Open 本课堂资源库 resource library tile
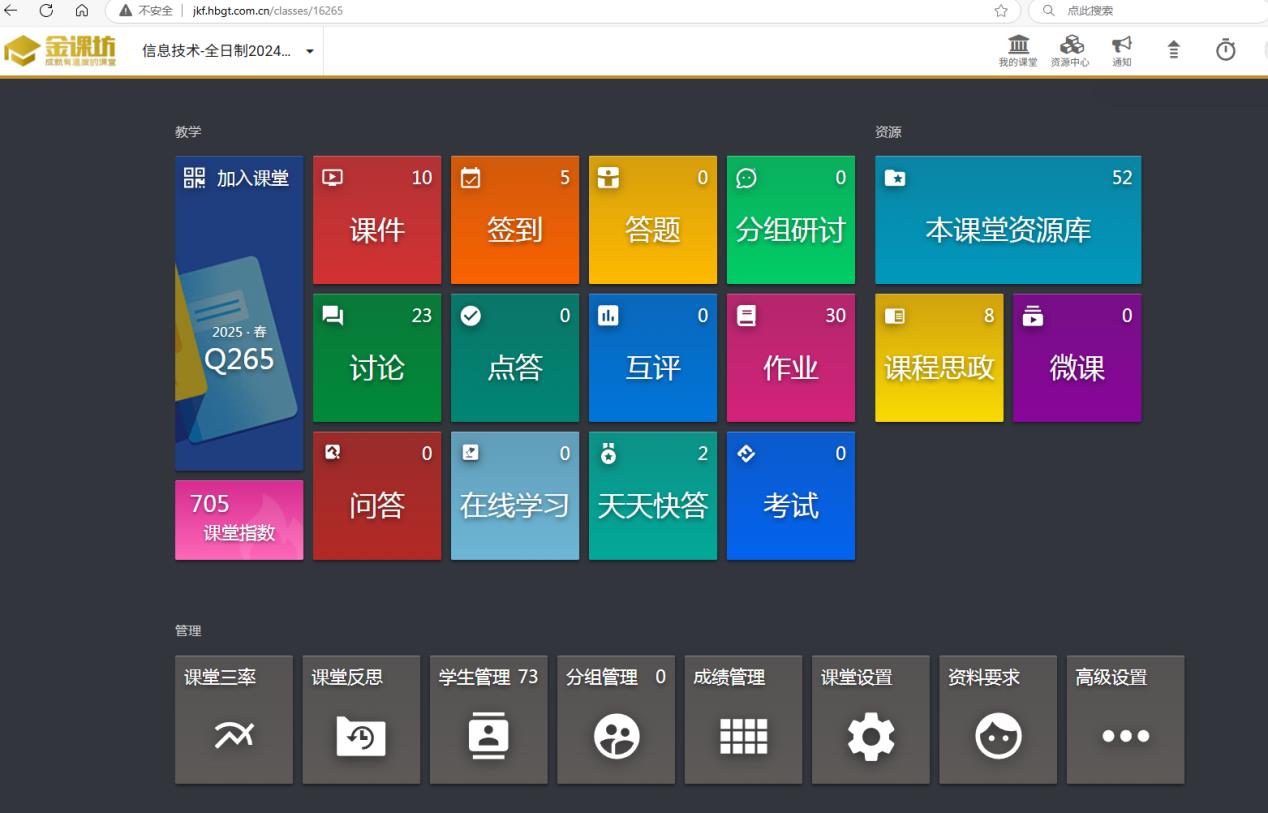The height and width of the screenshot is (813, 1268). [1008, 220]
